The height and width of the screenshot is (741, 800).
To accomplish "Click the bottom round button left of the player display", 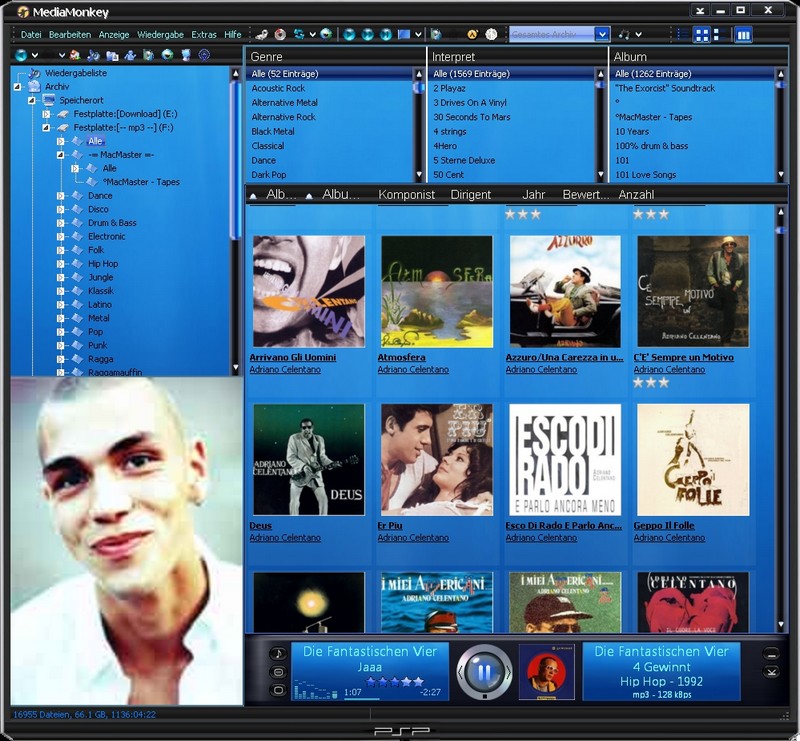I will [x=278, y=690].
